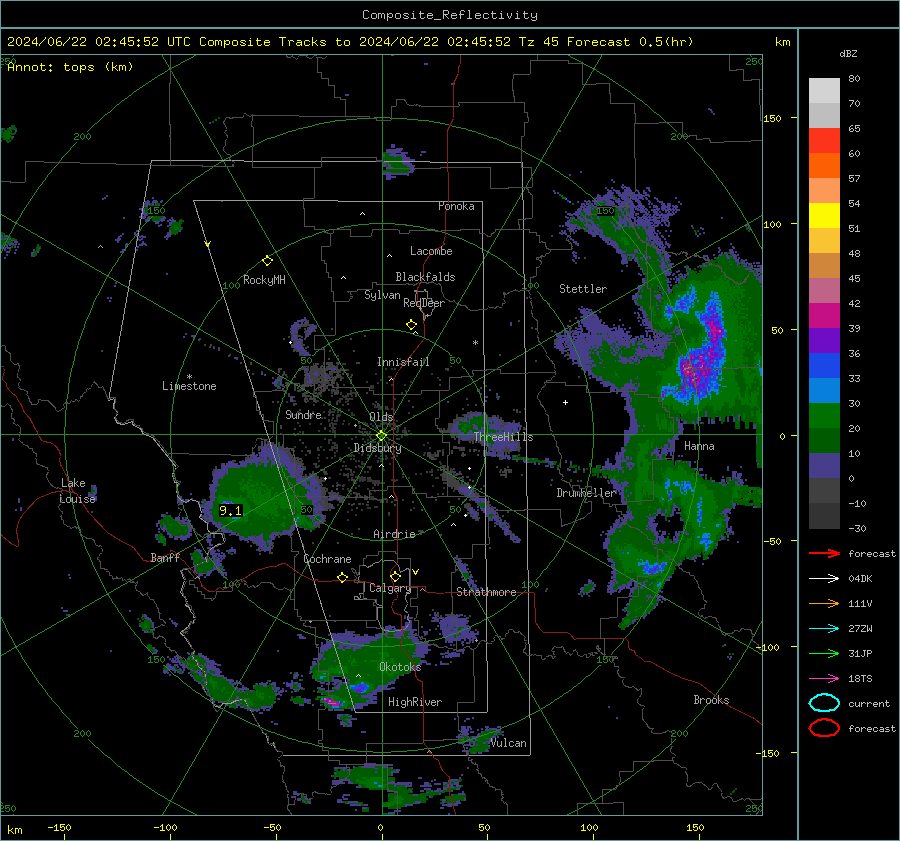The image size is (900, 841).
Task: Click the UTC timestamp header line
Action: (350, 42)
